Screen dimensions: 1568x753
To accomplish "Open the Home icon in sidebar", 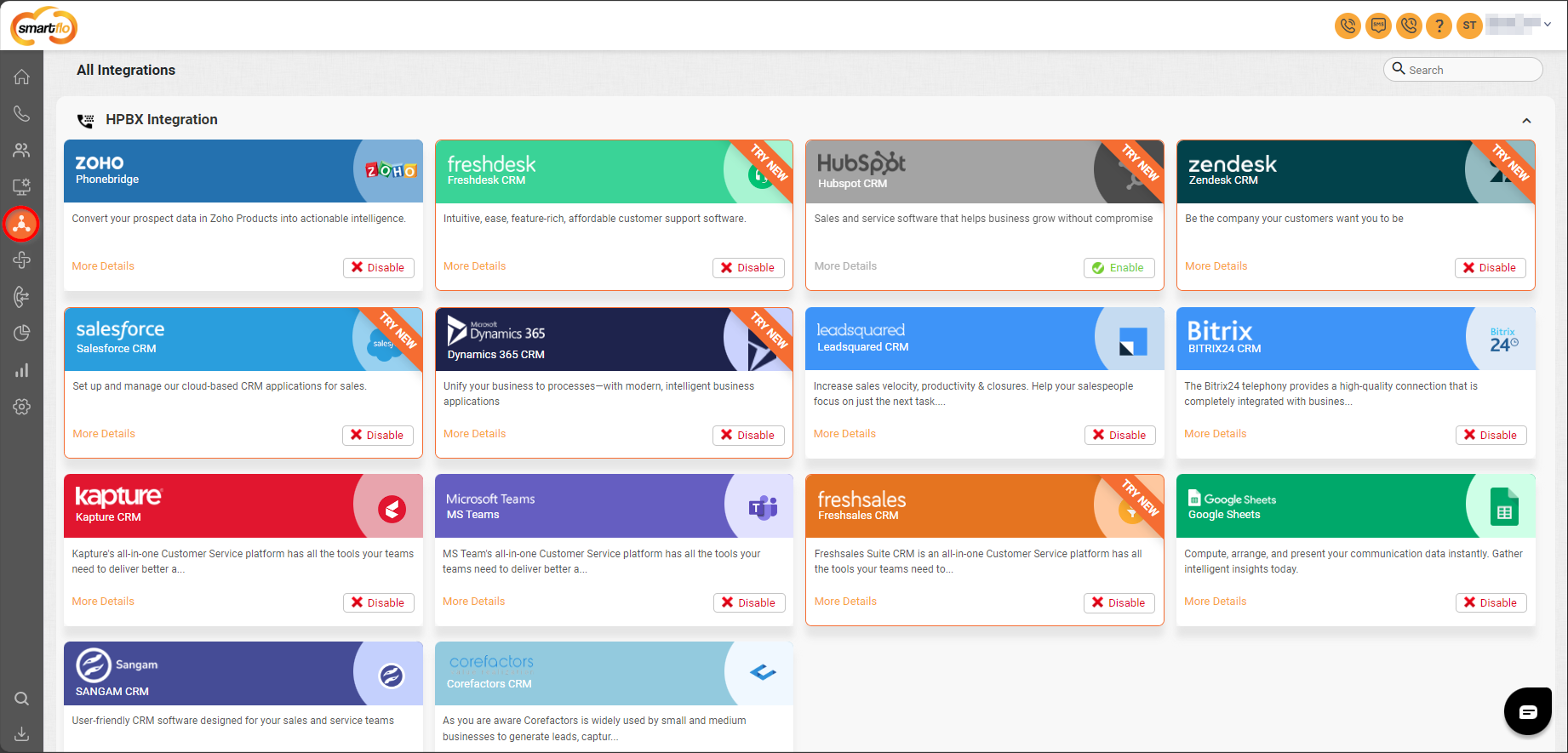I will click(21, 77).
